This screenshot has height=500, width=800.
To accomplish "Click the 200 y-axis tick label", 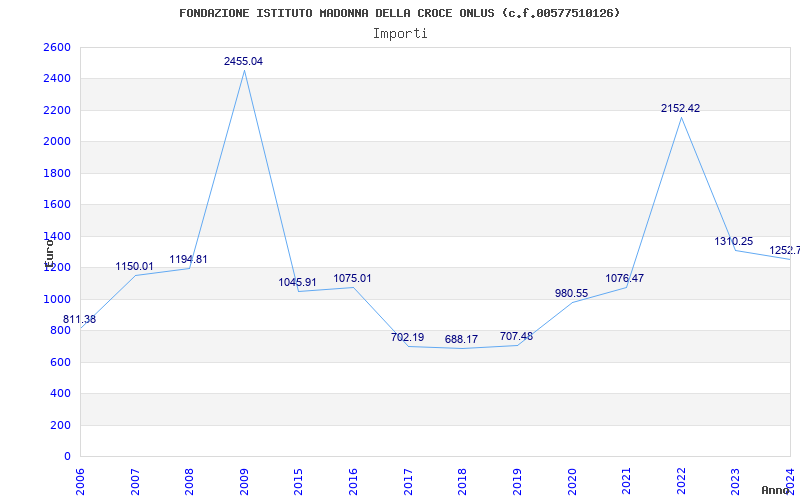I will [x=60, y=425].
